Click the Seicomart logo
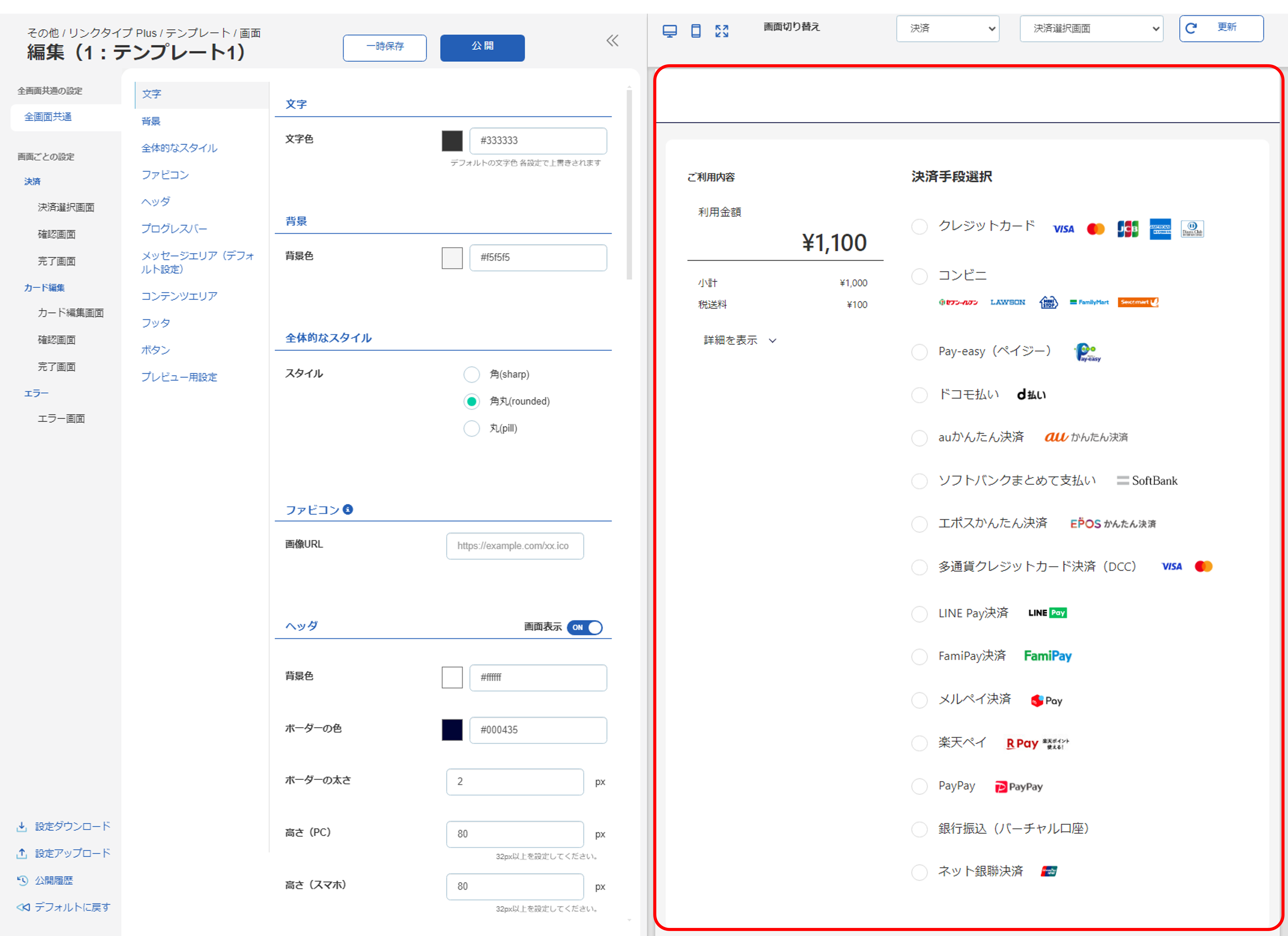This screenshot has width=1288, height=936. (x=1138, y=302)
